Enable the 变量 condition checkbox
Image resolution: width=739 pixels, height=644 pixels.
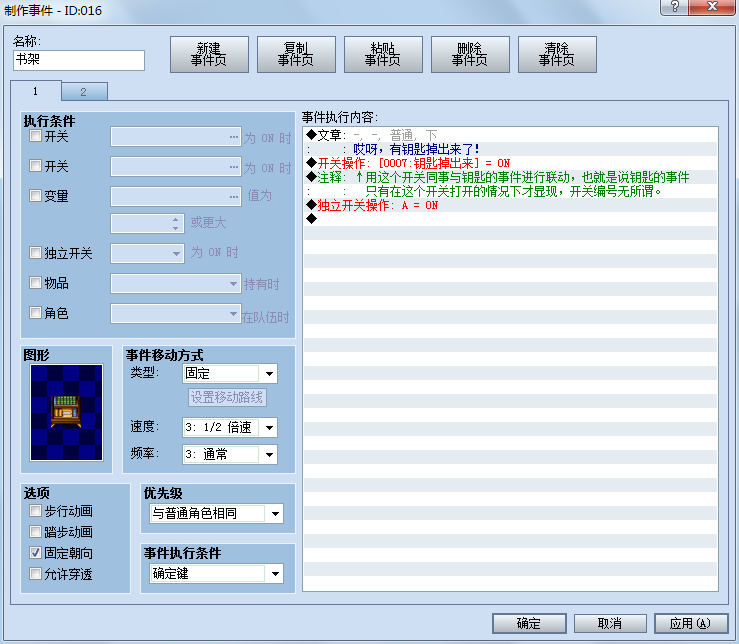coord(35,196)
